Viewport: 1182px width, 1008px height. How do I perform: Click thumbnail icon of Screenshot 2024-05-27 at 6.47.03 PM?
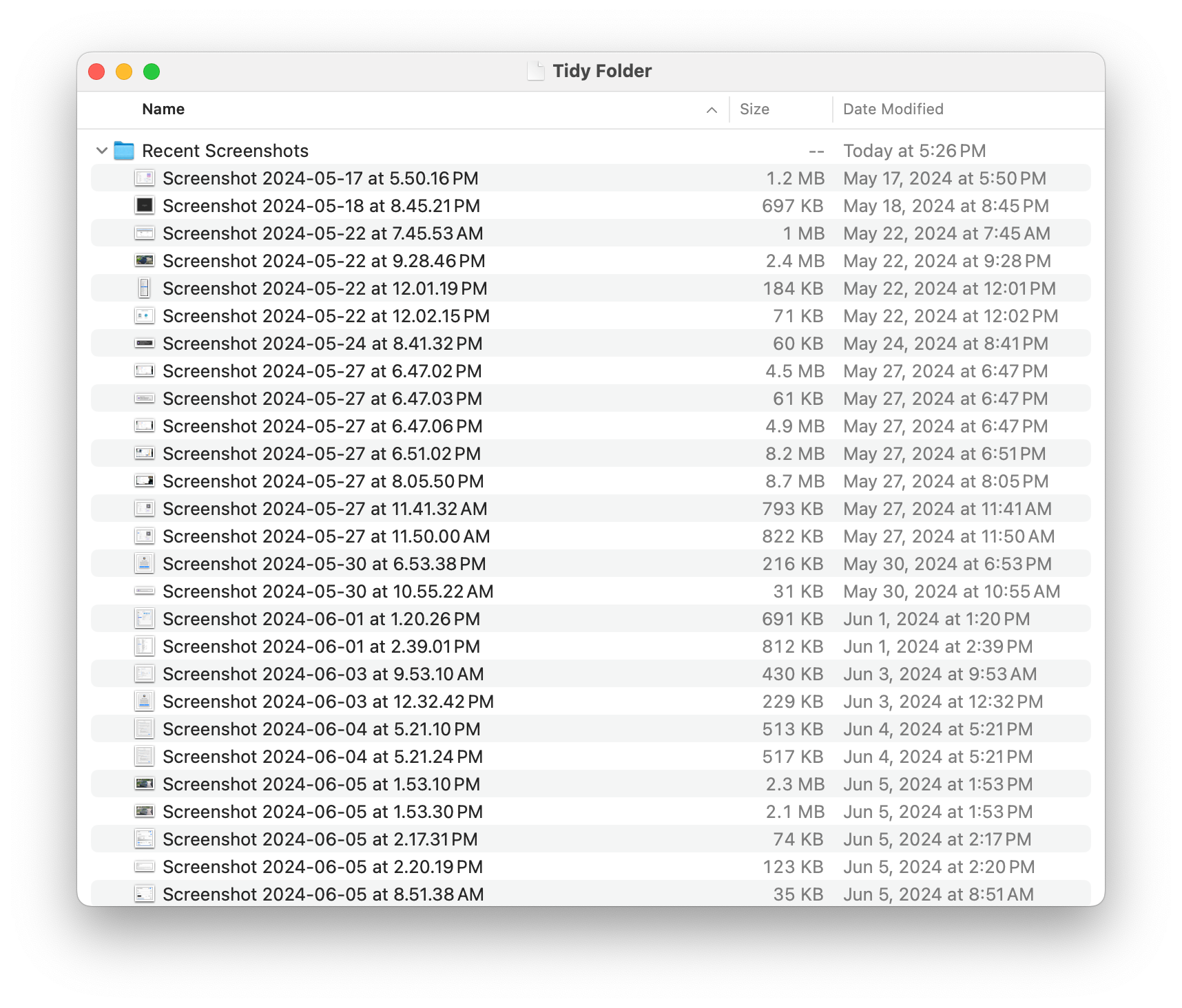coord(145,399)
